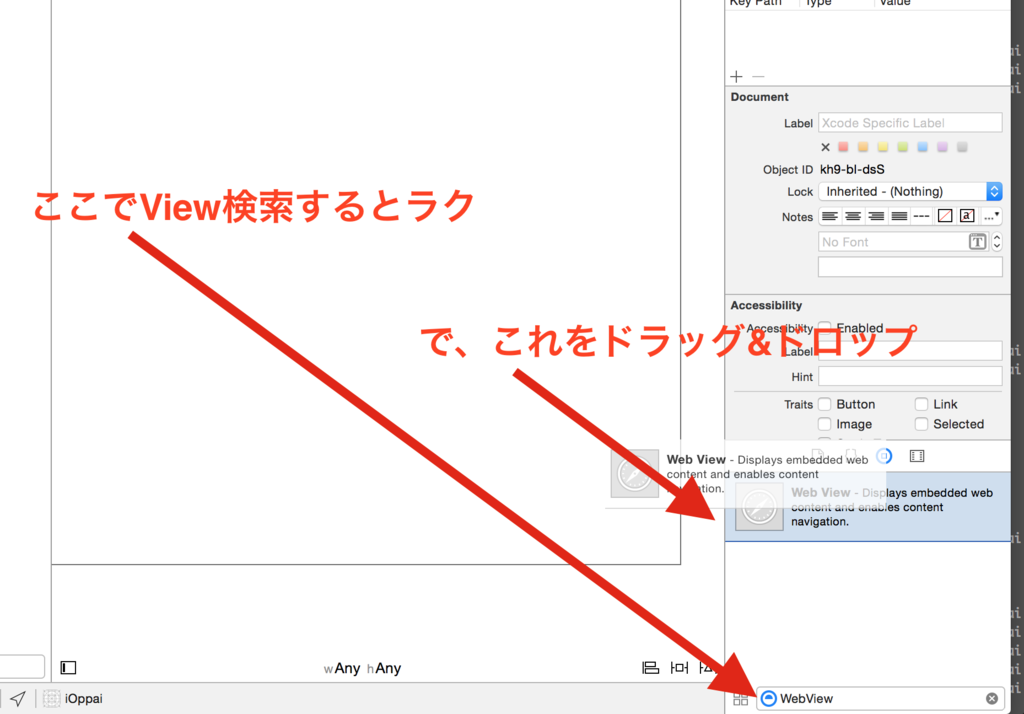Open the notes background color 'a' box
This screenshot has width=1024, height=714.
pos(967,216)
